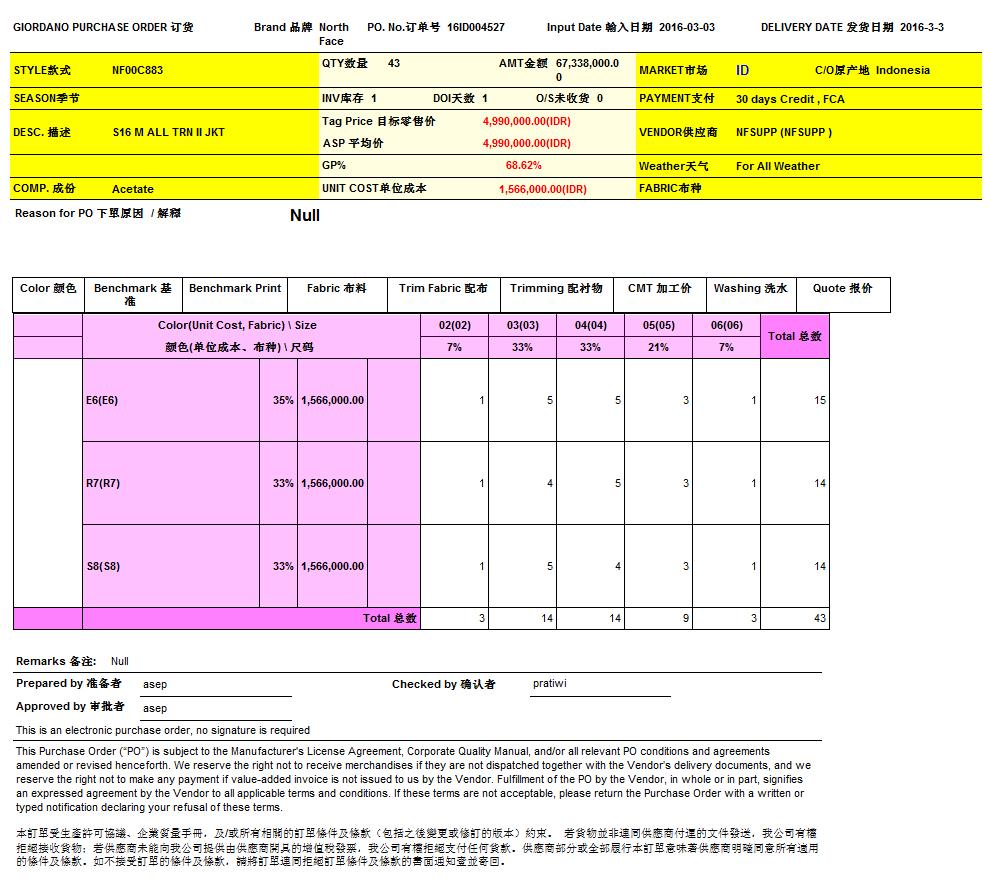
Task: Select the CMT 加工价 header cell
Action: 659,289
